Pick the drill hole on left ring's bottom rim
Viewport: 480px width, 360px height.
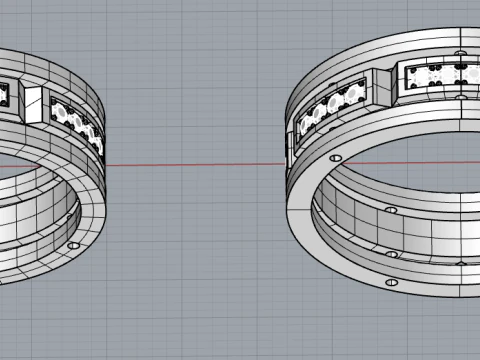click(74, 246)
